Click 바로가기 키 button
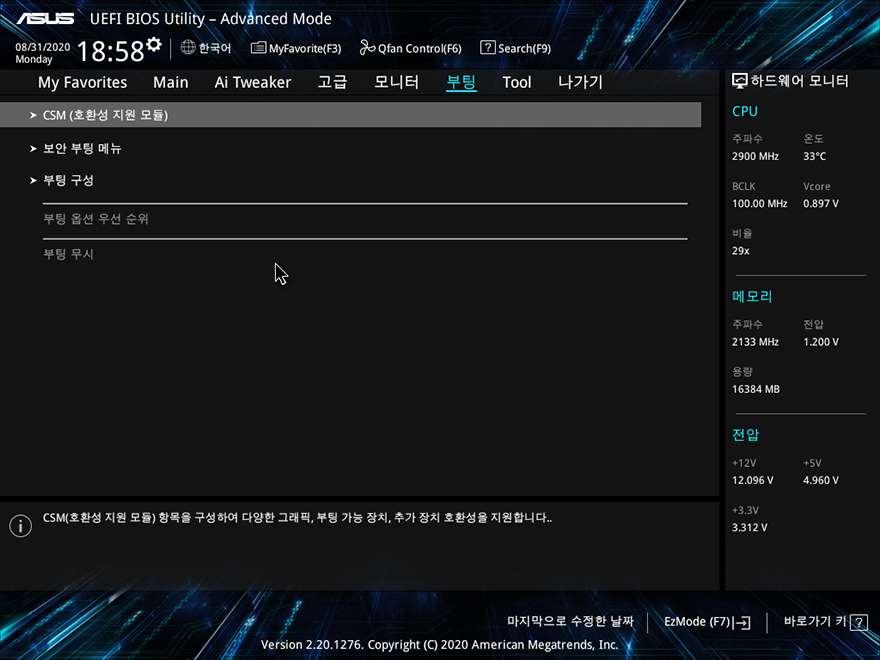This screenshot has width=880, height=660. [826, 621]
